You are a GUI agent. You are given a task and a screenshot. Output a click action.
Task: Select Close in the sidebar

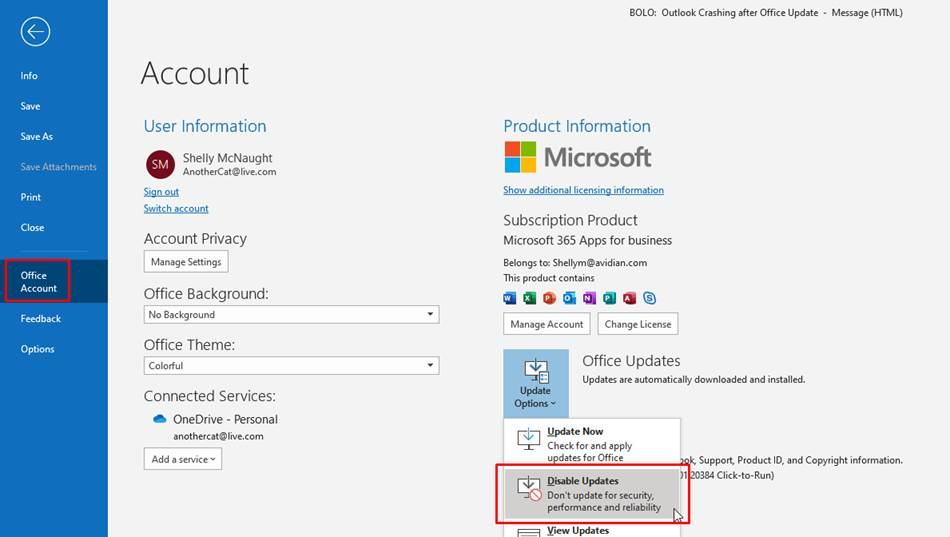click(32, 227)
